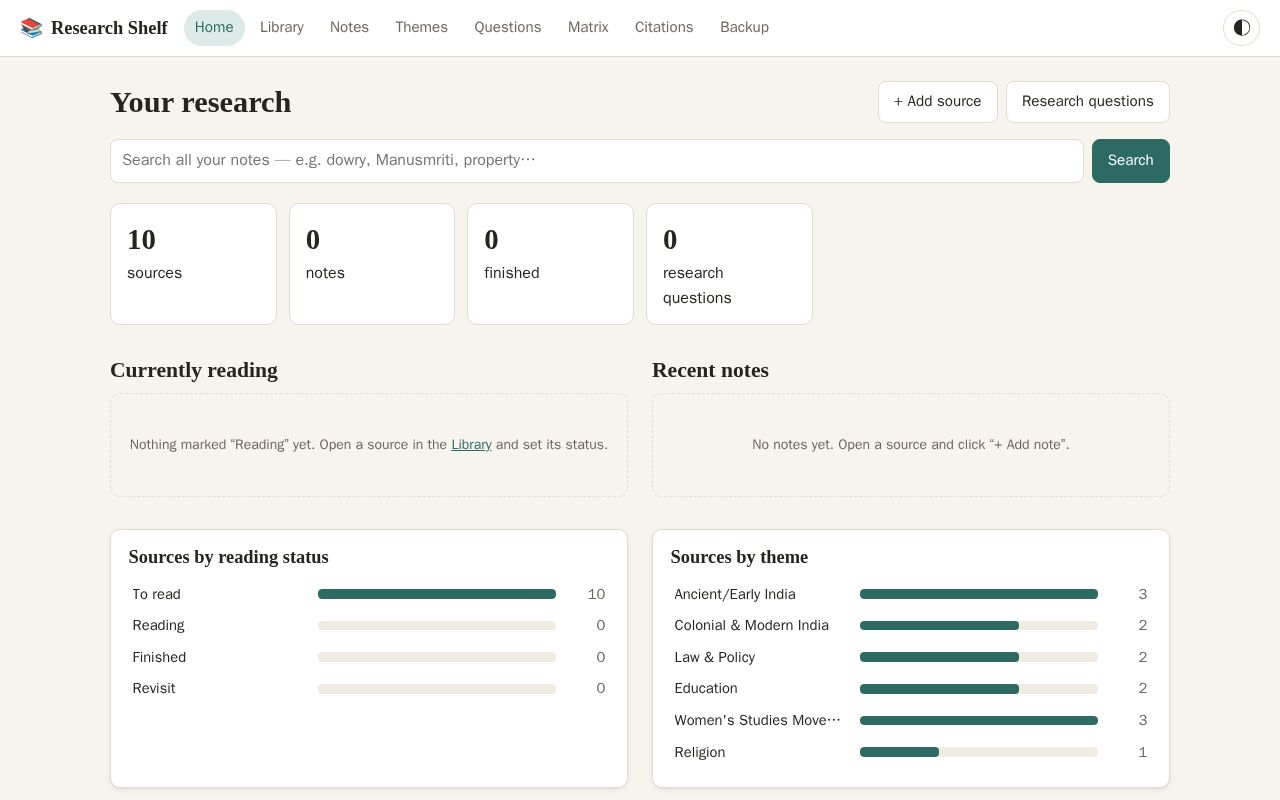Open the Home tab

(214, 28)
